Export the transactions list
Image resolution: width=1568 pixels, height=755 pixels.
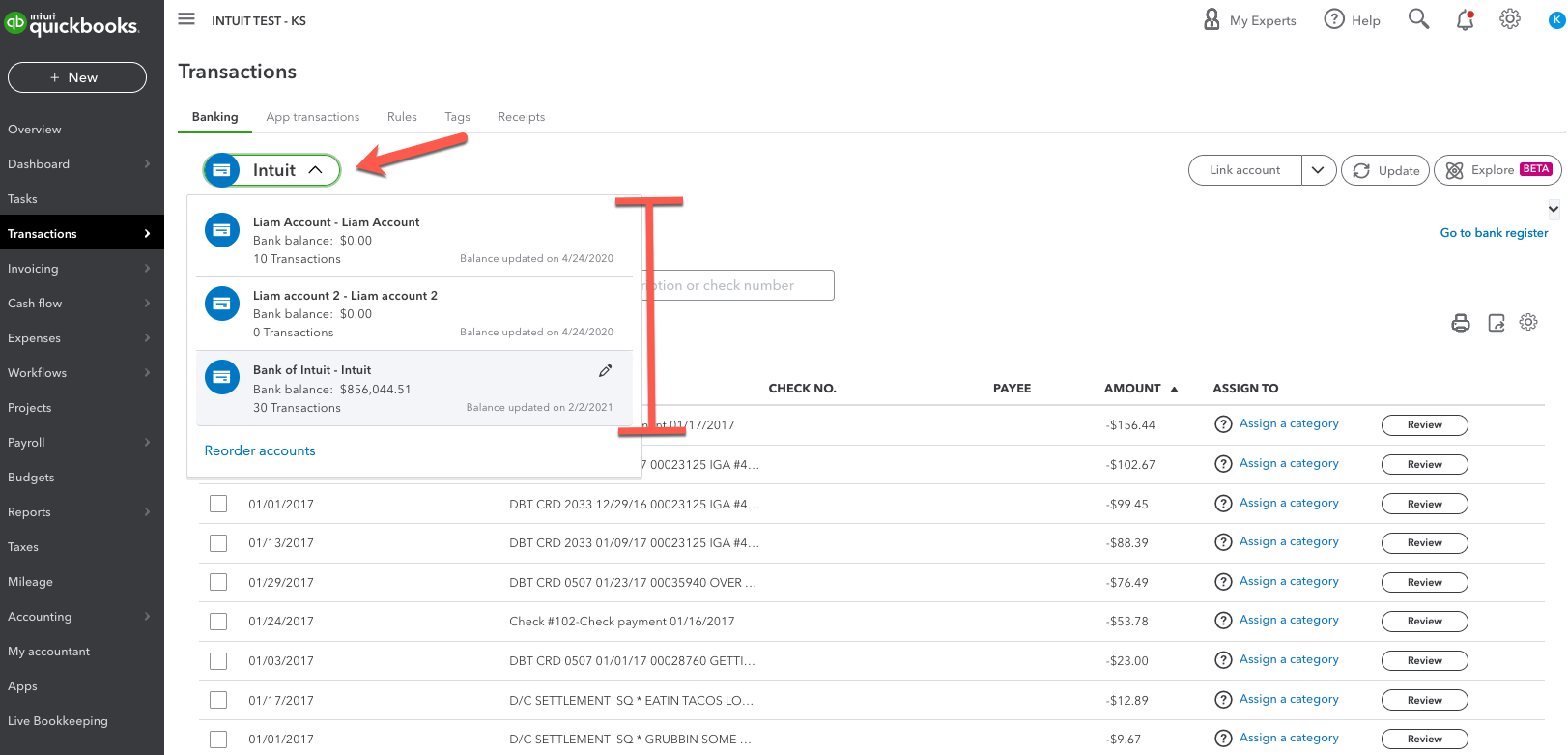[1497, 323]
